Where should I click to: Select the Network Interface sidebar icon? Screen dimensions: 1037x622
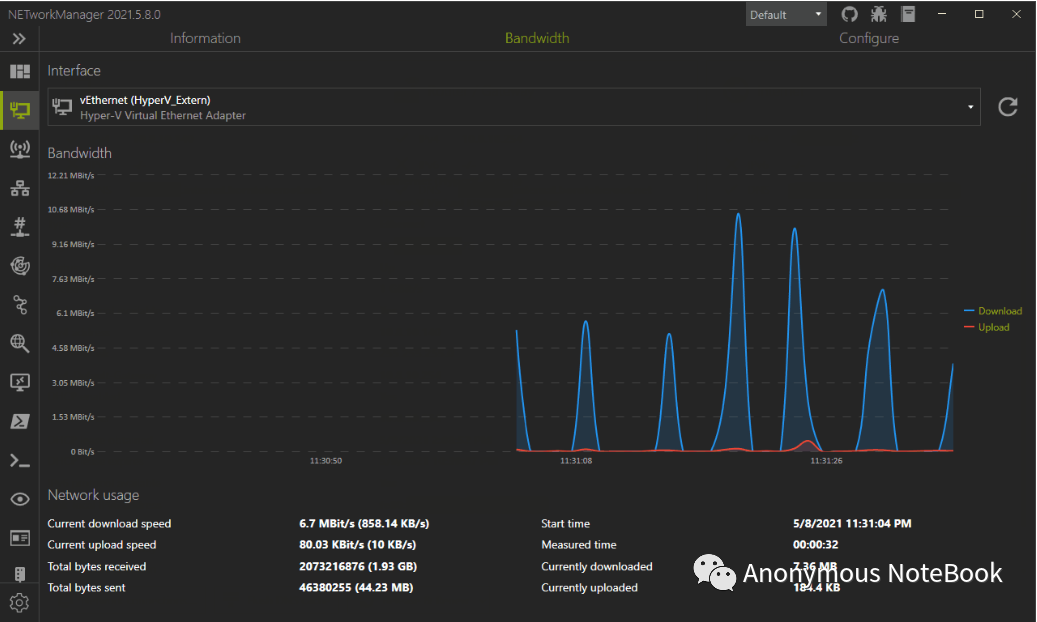pos(20,111)
